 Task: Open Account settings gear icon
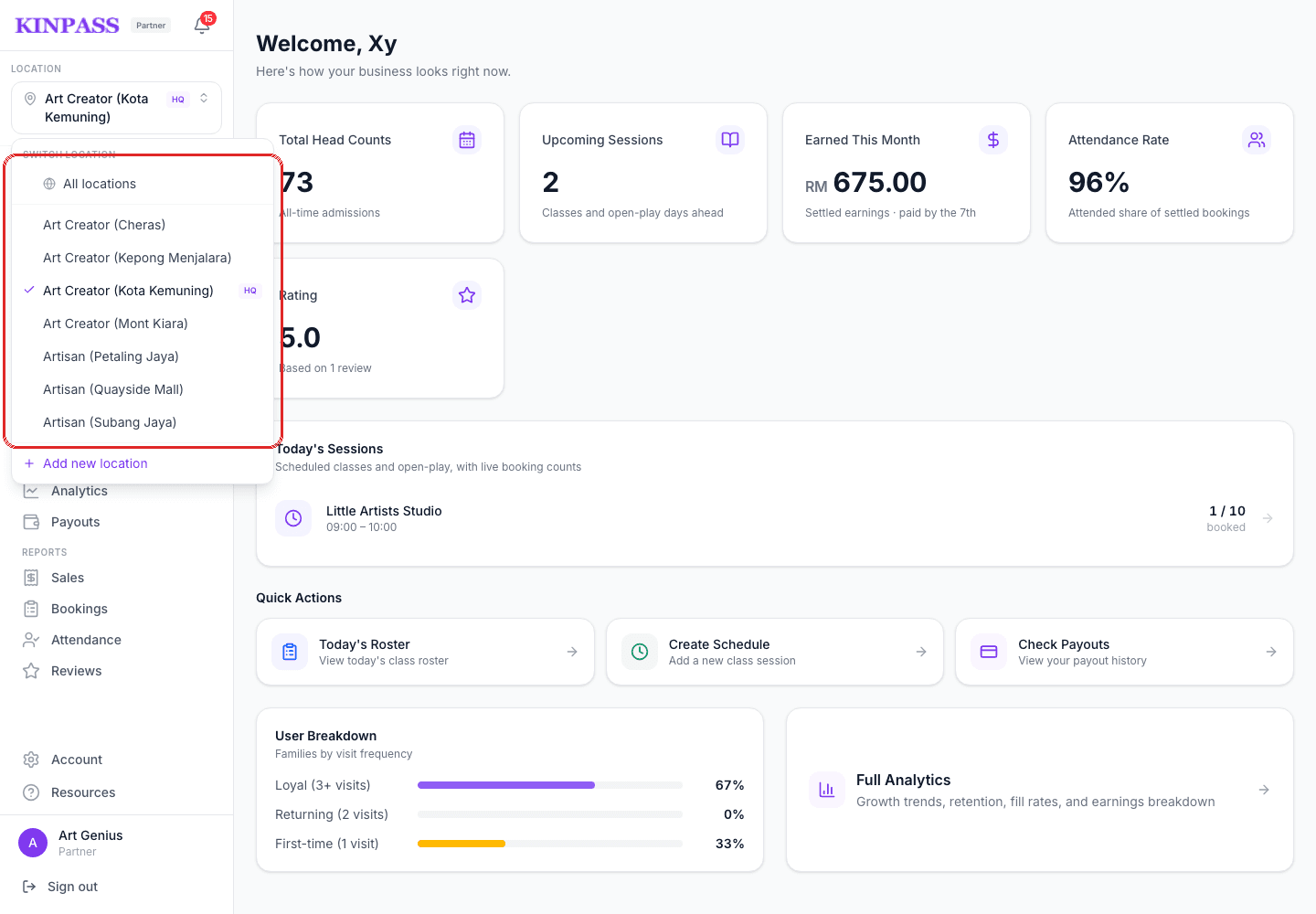pos(31,760)
